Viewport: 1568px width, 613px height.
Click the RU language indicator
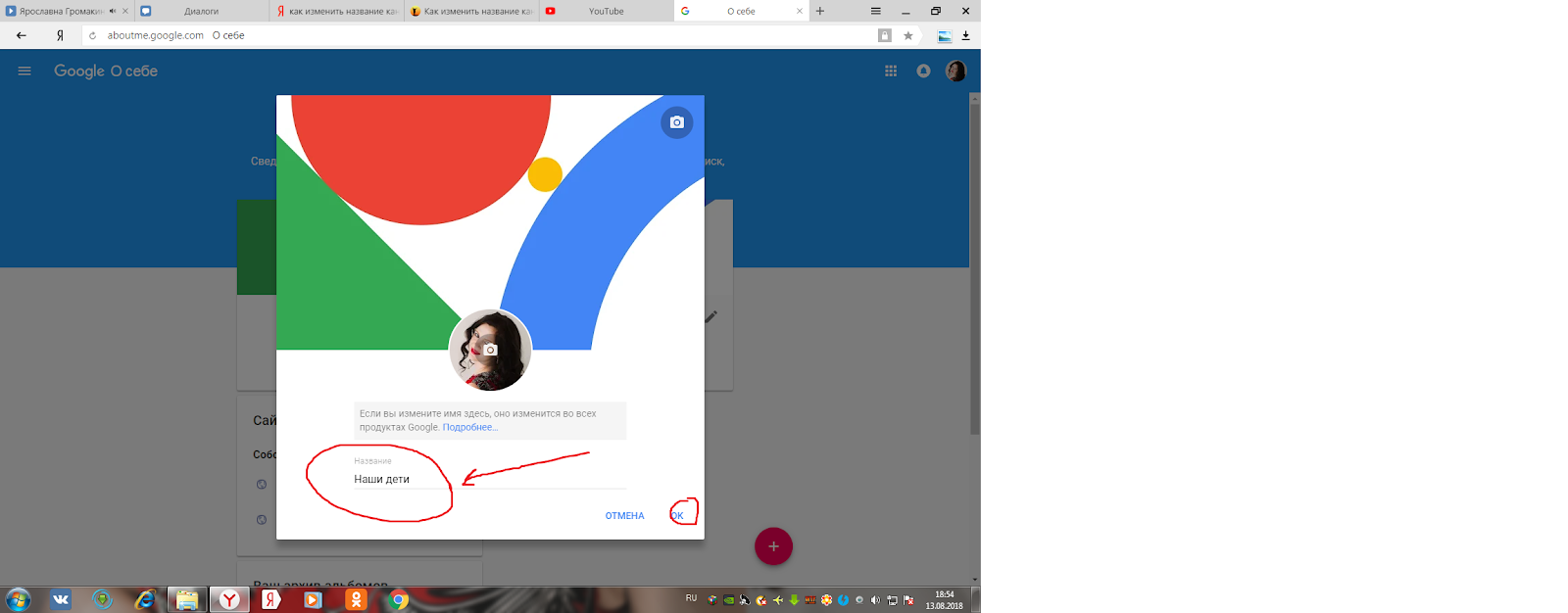point(692,598)
